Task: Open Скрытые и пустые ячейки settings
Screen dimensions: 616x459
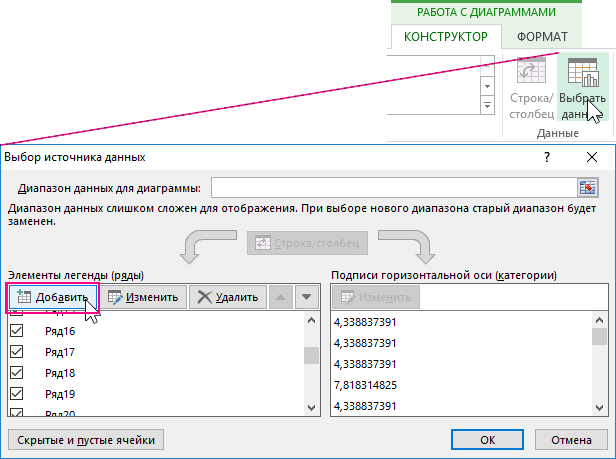Action: click(x=85, y=438)
